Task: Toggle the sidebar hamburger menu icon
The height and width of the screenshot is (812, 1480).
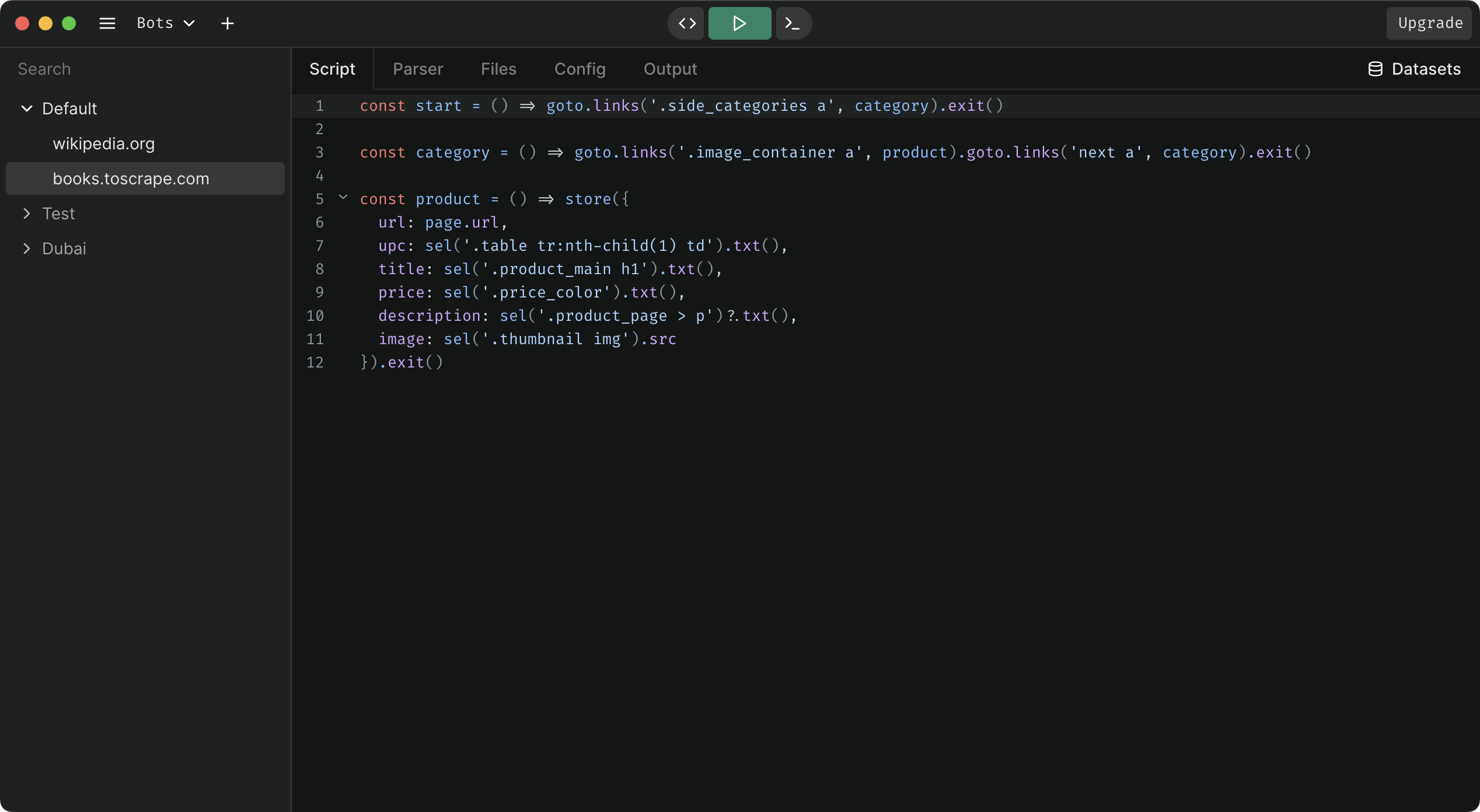Action: (107, 23)
